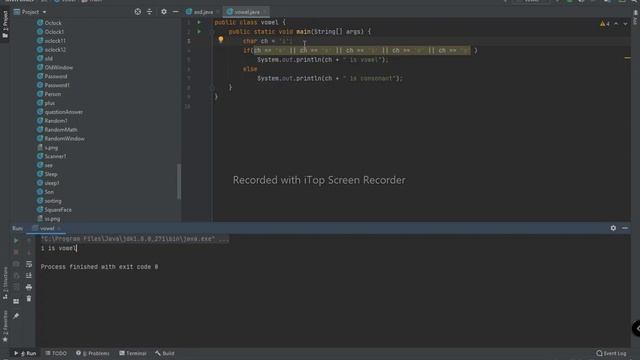Image resolution: width=640 pixels, height=360 pixels.
Task: Select Oclock1 class in project tree
Action: 50,32
